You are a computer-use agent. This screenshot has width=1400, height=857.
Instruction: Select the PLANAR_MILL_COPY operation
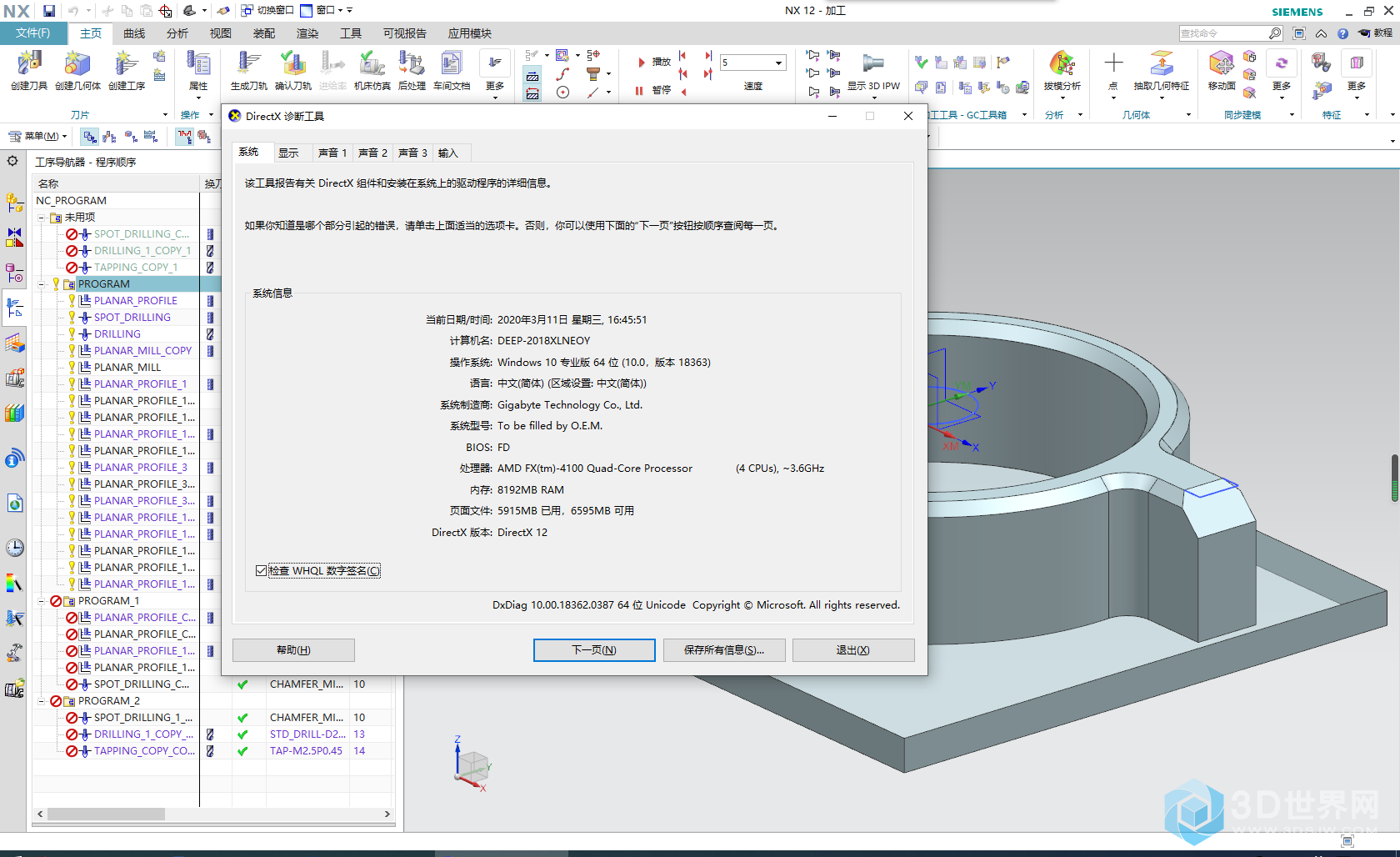pos(142,351)
